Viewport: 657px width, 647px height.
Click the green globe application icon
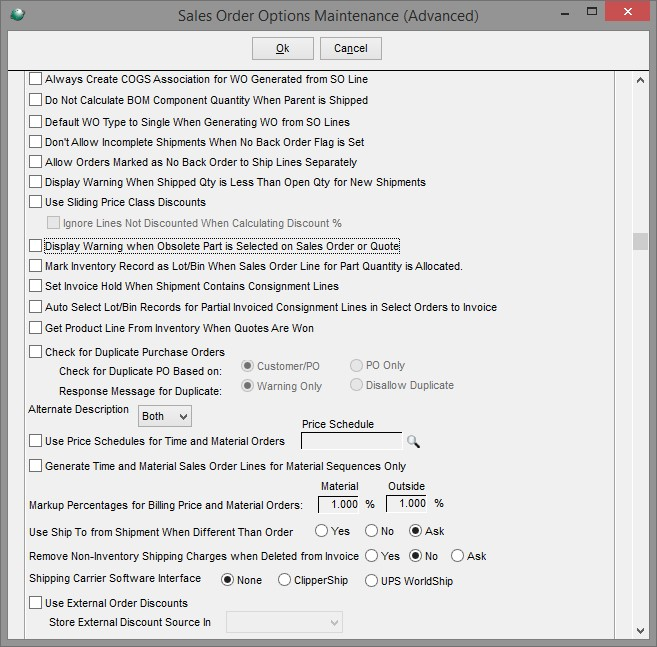click(x=18, y=15)
